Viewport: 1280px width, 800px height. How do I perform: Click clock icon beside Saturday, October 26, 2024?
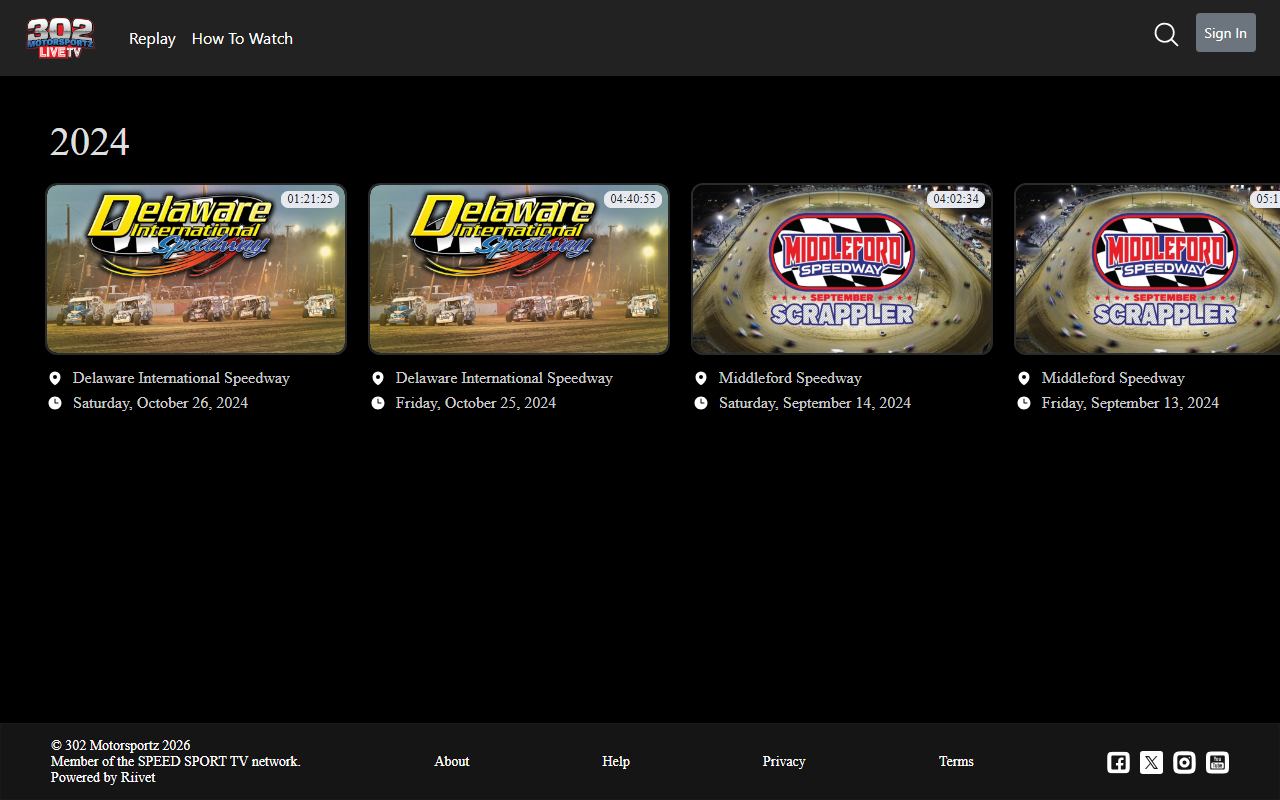[x=55, y=403]
